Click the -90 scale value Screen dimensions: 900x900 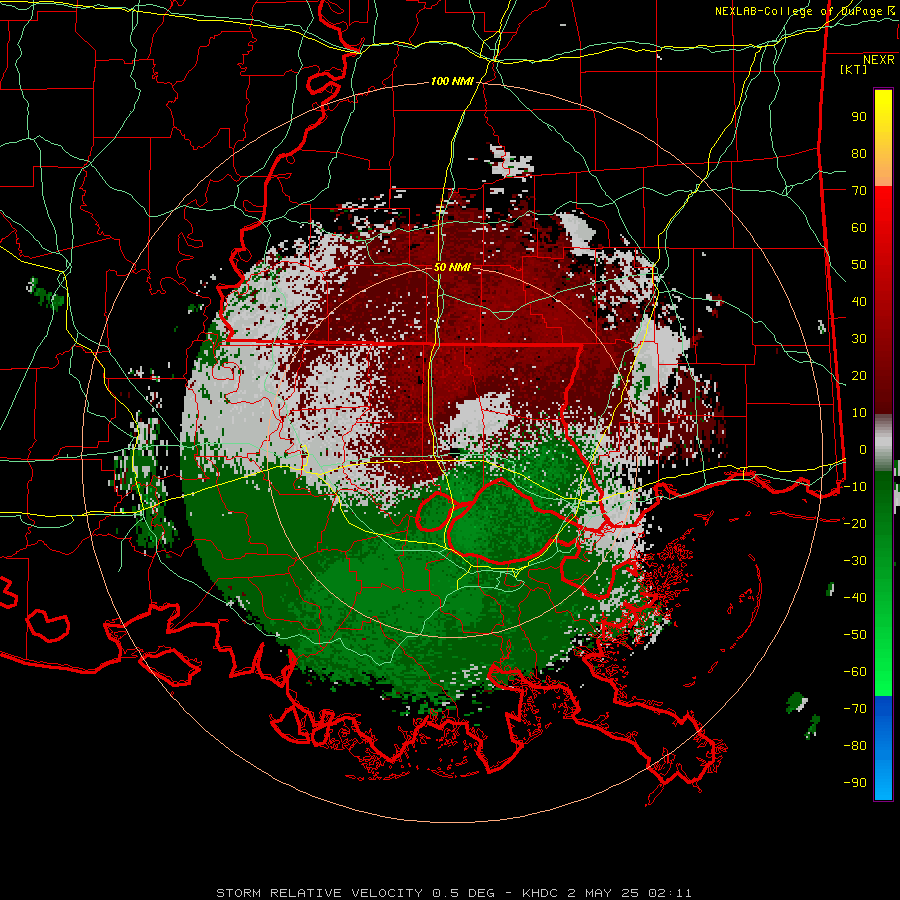click(855, 782)
